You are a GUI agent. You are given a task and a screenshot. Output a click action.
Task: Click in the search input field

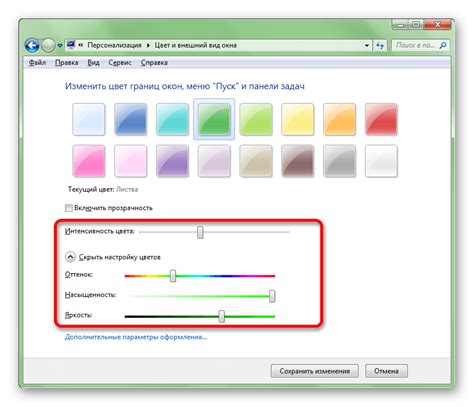416,45
